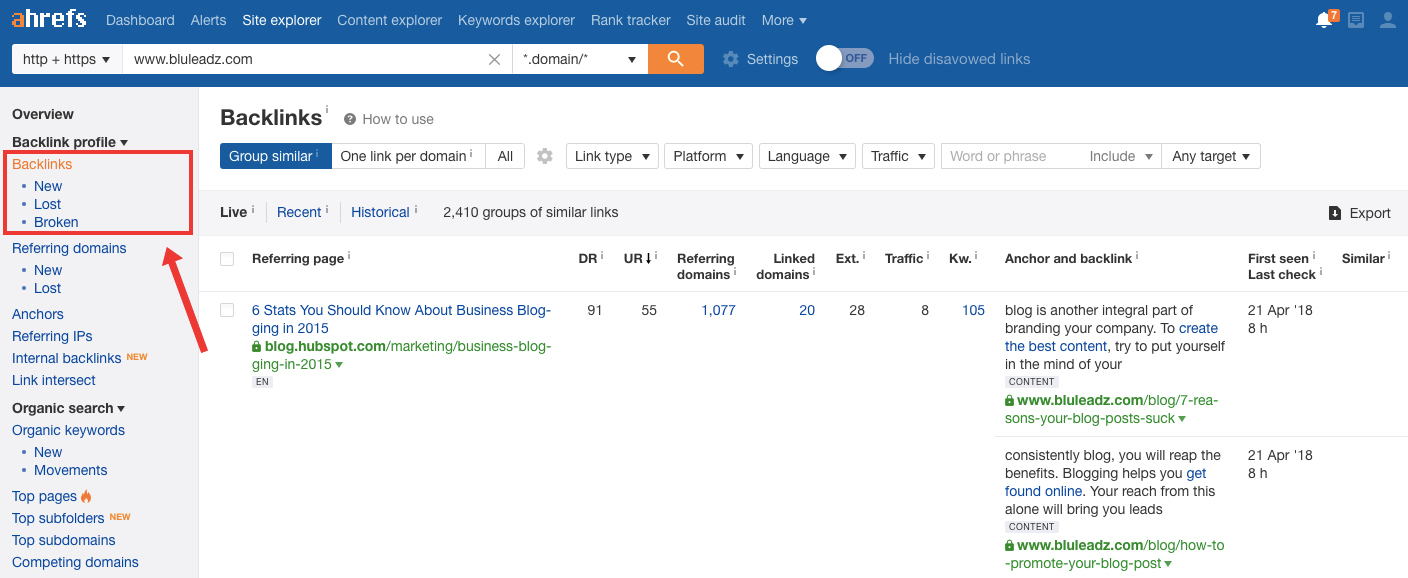This screenshot has height=578, width=1408.
Task: Open the user account profile icon
Action: [x=1388, y=20]
